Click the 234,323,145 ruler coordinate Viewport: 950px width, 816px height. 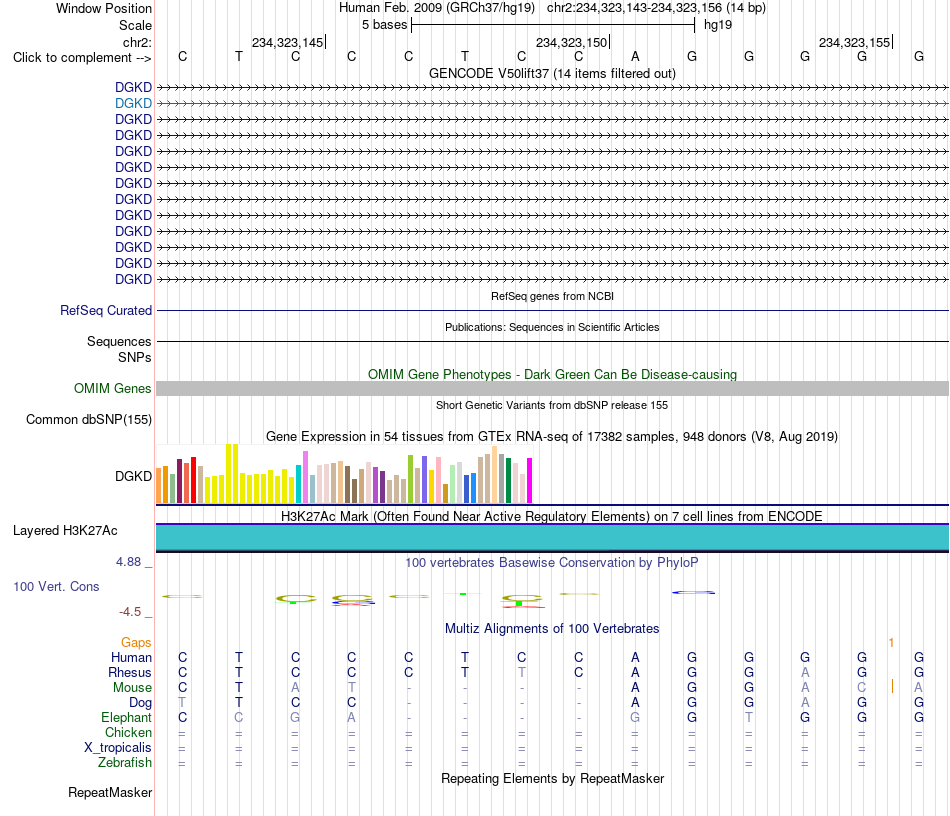point(287,42)
